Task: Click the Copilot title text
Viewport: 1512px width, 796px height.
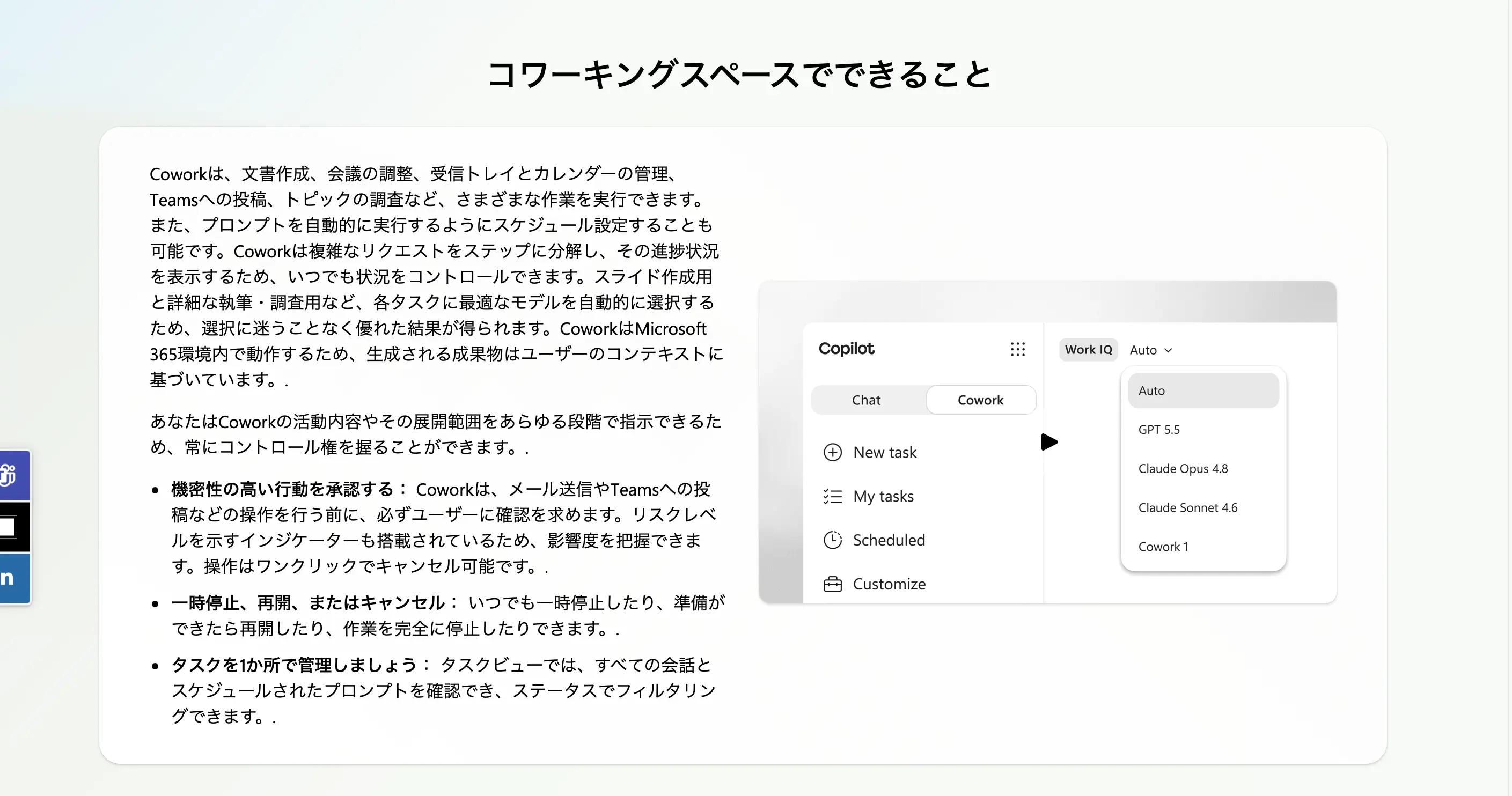Action: 846,349
